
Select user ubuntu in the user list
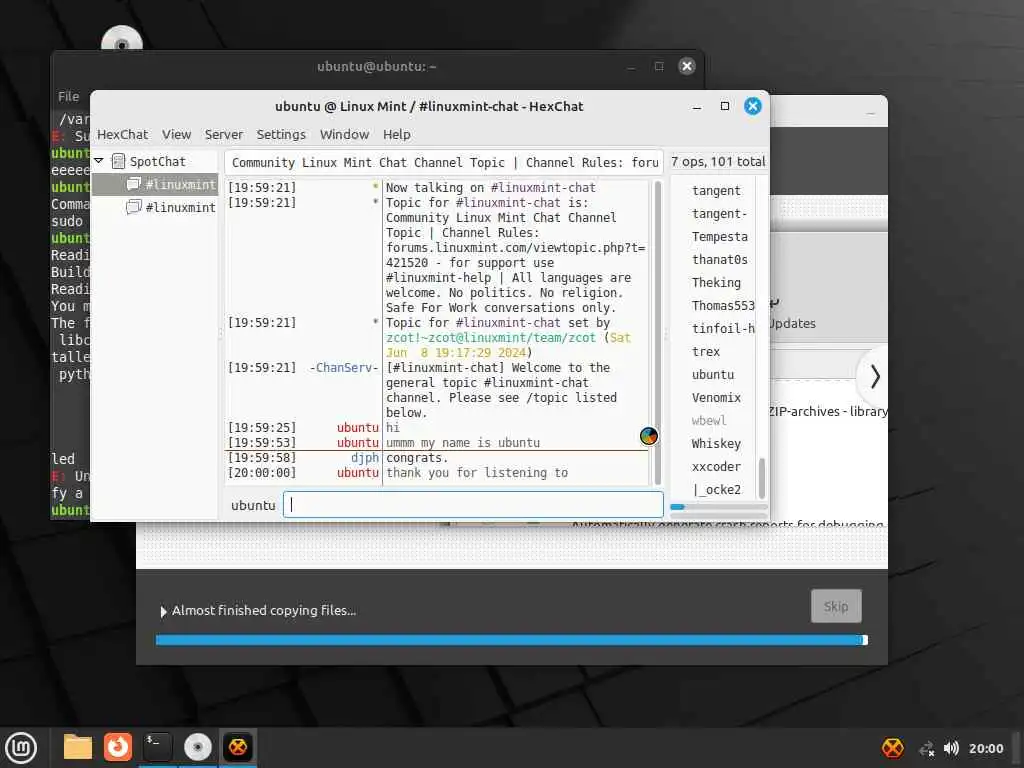(x=714, y=374)
